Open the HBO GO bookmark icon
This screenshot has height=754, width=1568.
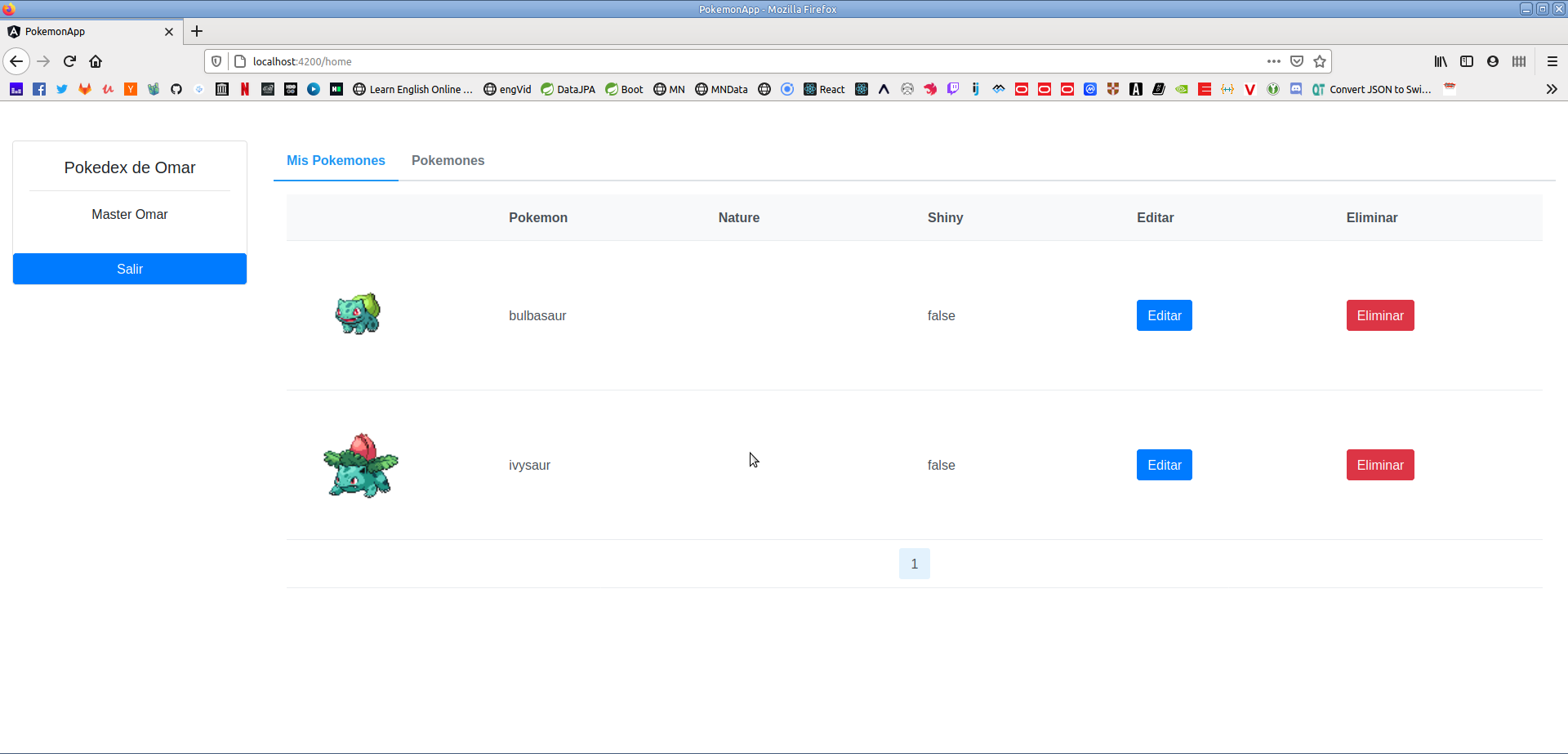[291, 89]
